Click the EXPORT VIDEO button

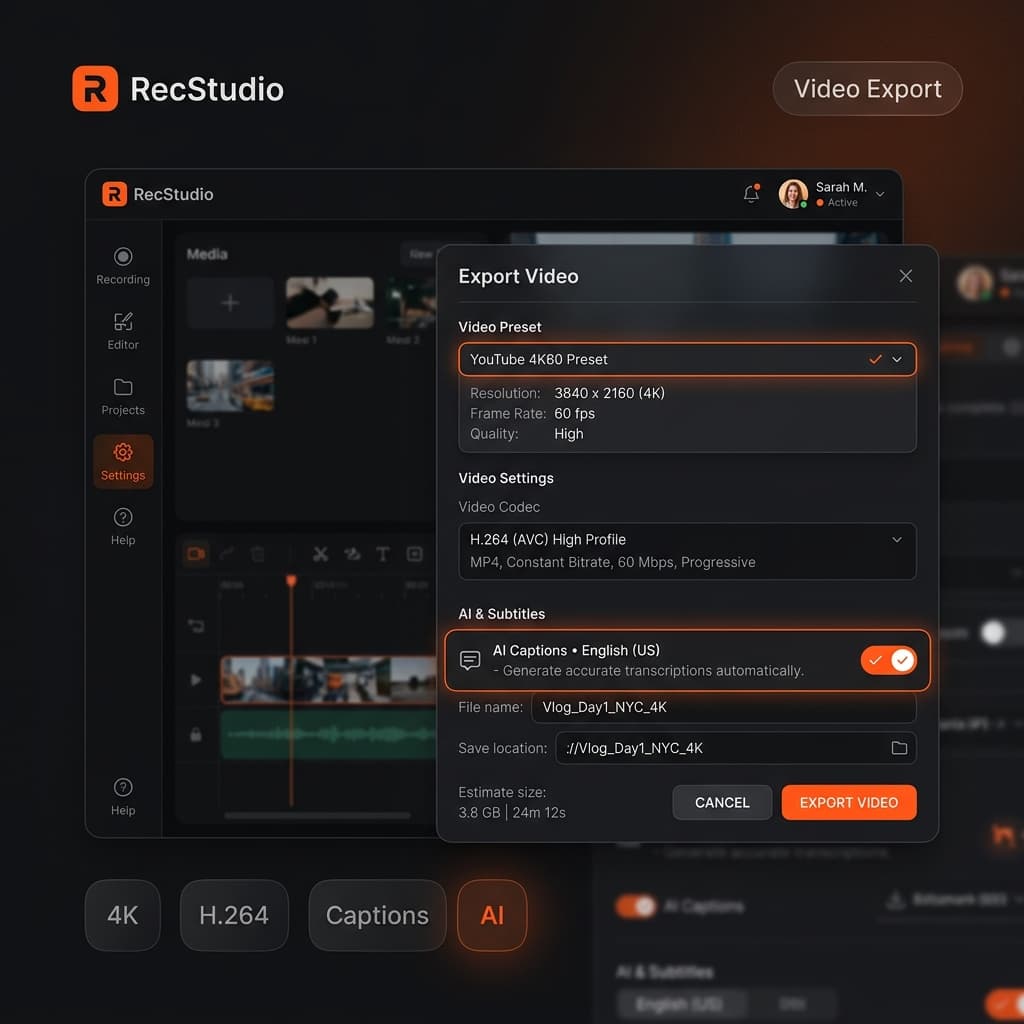click(849, 802)
